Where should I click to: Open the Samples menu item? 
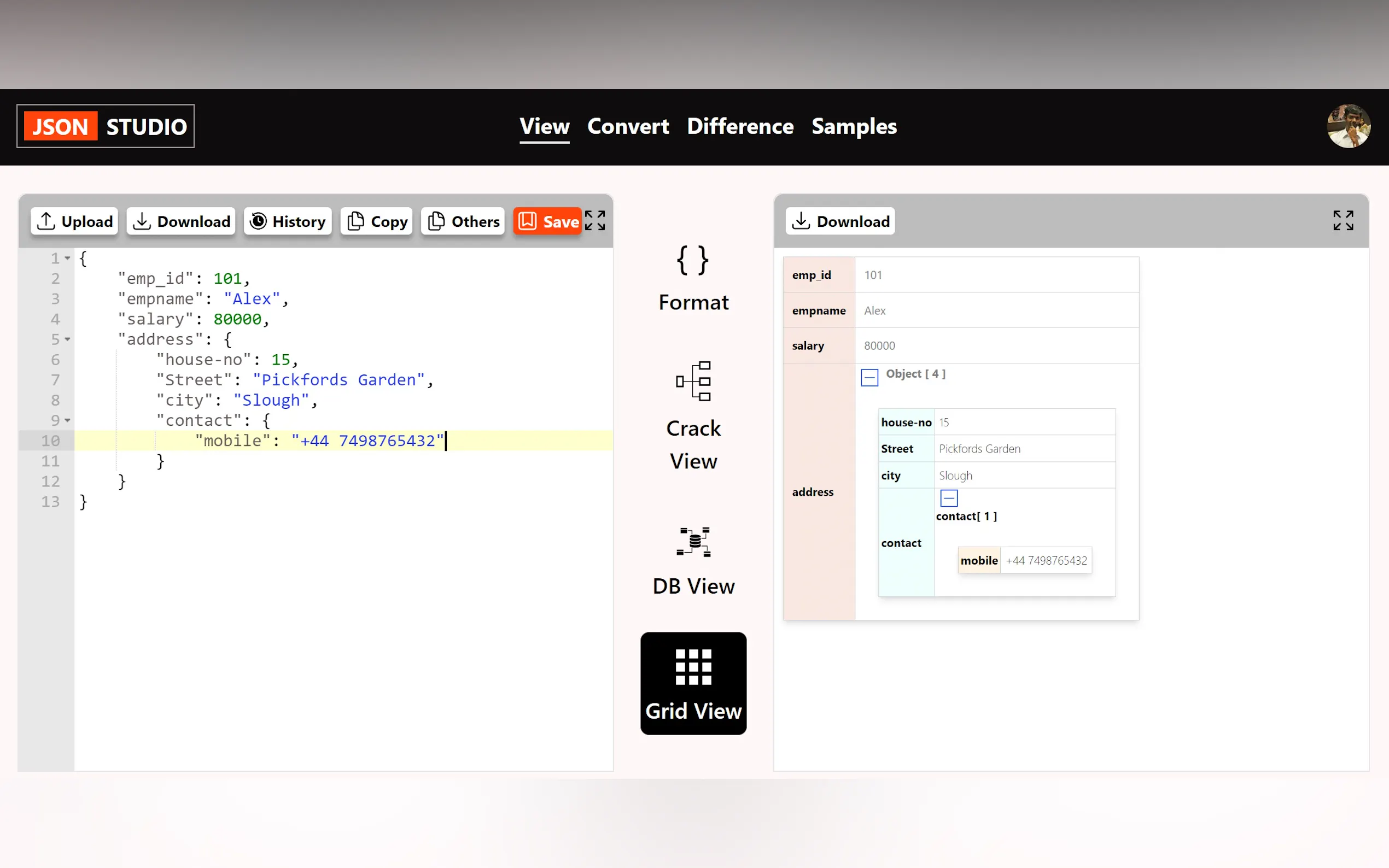853,126
